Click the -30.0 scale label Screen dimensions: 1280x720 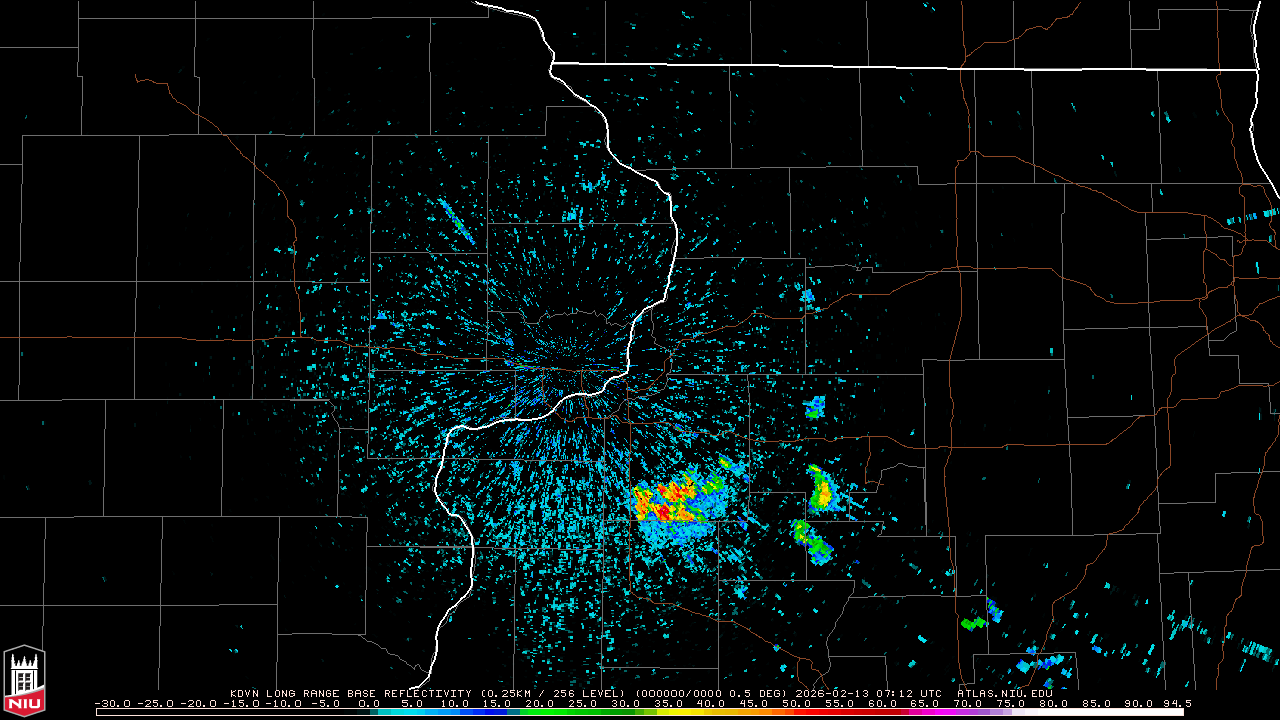pyautogui.click(x=113, y=703)
